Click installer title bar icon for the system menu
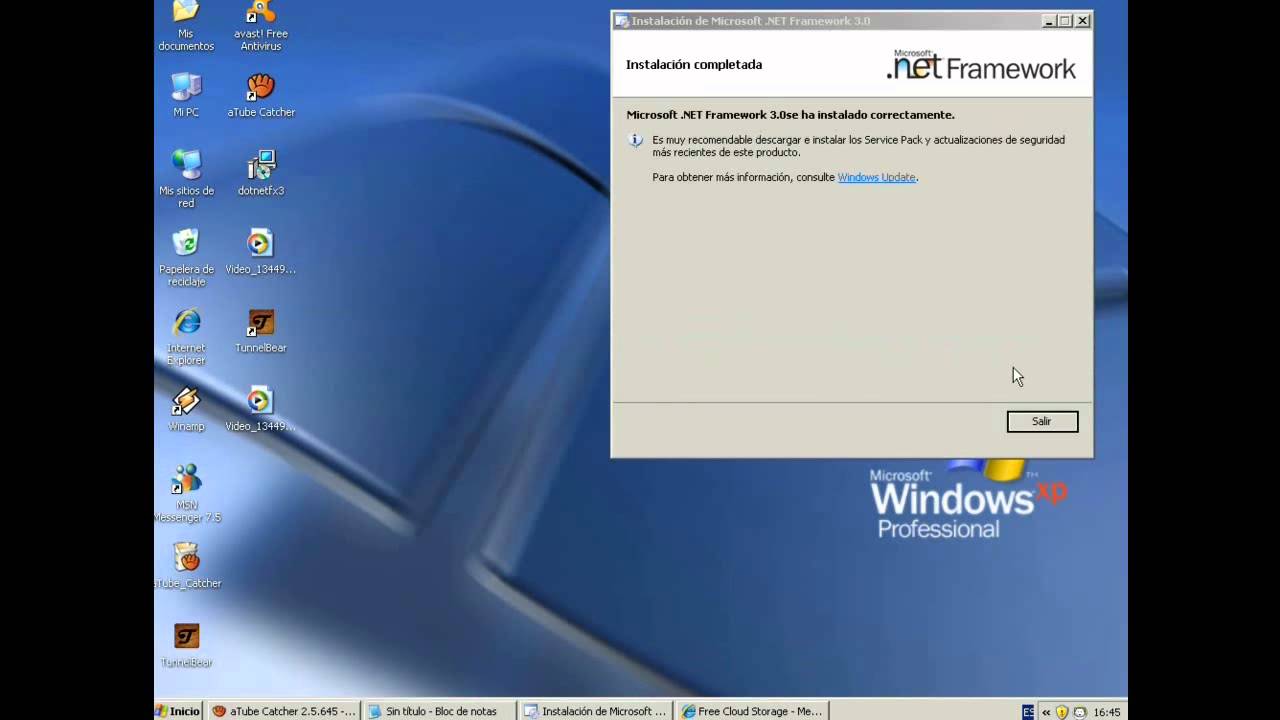Screen dimensions: 1280x720 622,21
